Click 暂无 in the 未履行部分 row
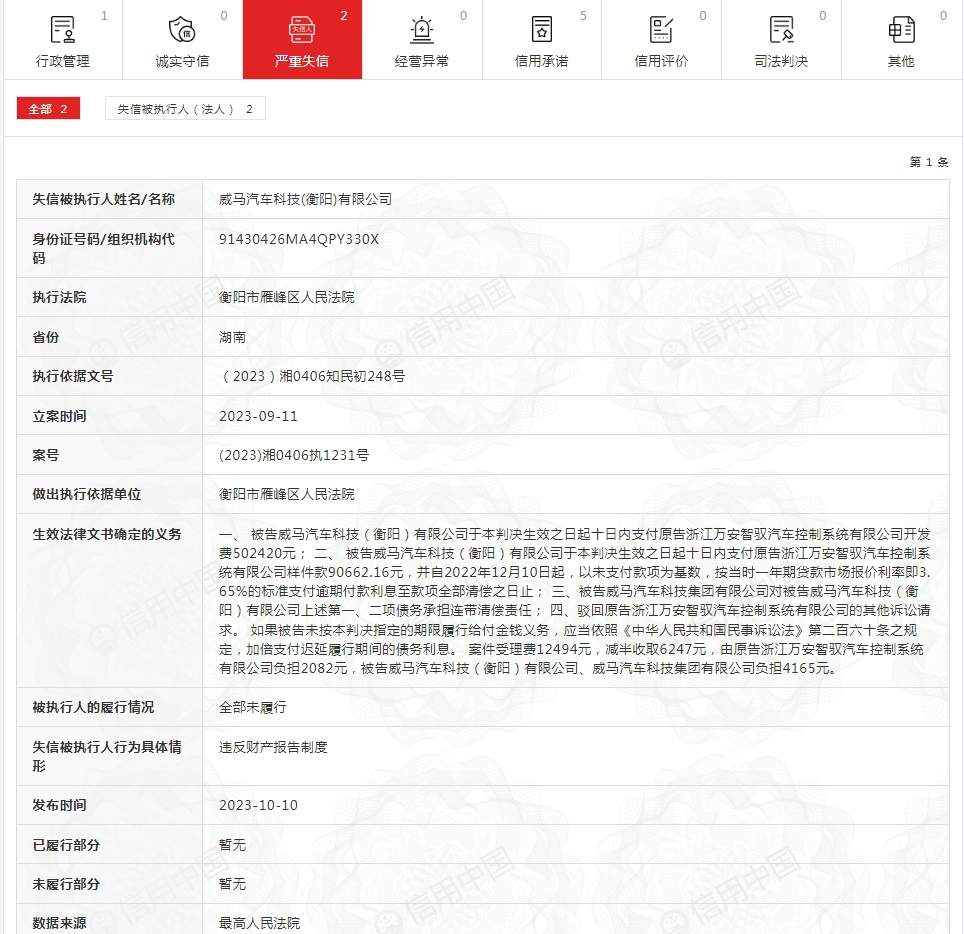 click(232, 884)
